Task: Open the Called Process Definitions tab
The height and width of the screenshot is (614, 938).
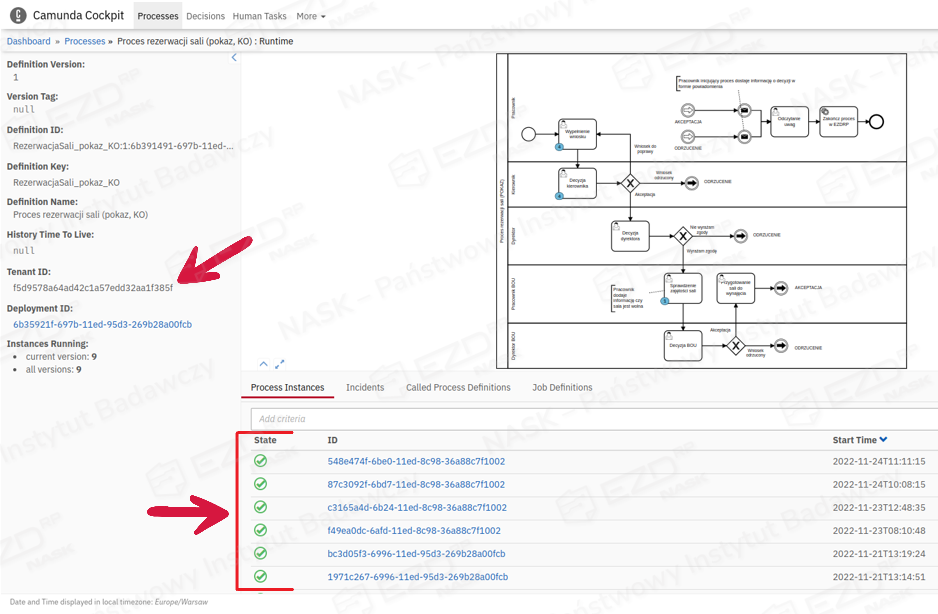Action: coord(458,387)
